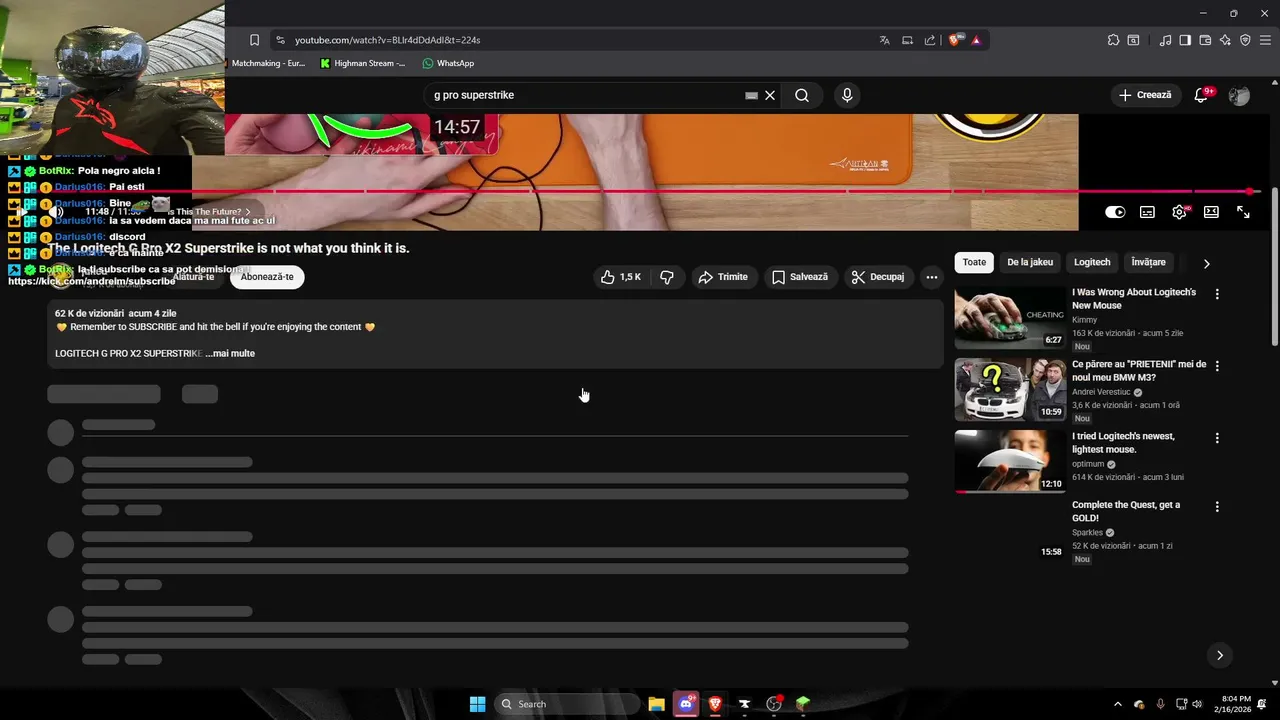
Task: Click the browser address bar URL
Action: click(x=388, y=40)
